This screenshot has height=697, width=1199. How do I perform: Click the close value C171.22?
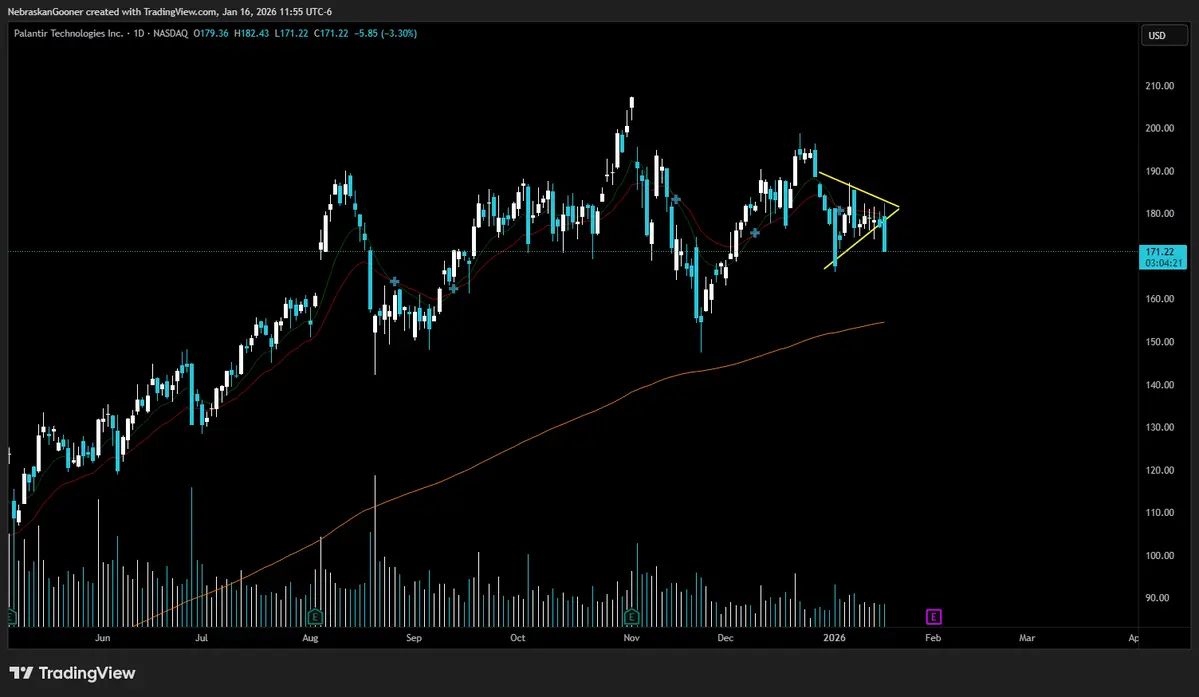(331, 34)
